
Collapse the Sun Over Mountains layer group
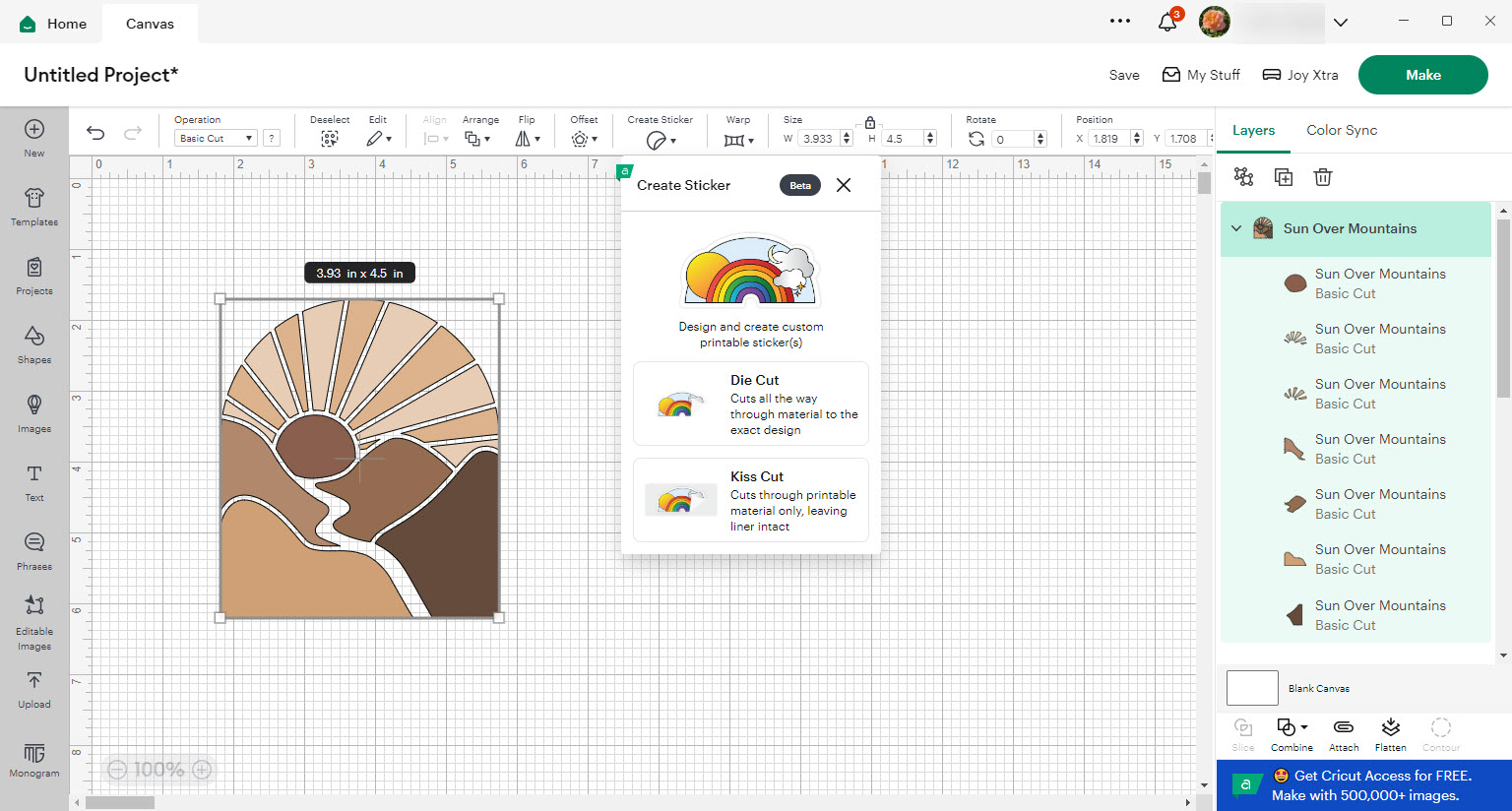1236,228
